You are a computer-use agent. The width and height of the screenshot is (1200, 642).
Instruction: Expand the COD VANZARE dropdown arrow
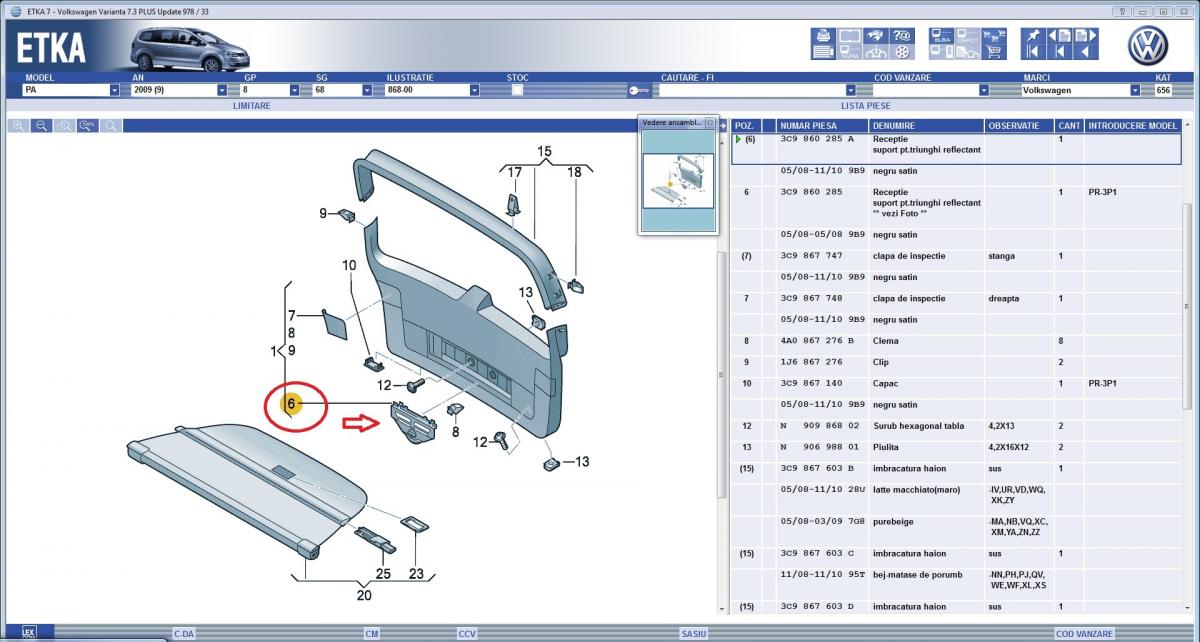coord(983,90)
